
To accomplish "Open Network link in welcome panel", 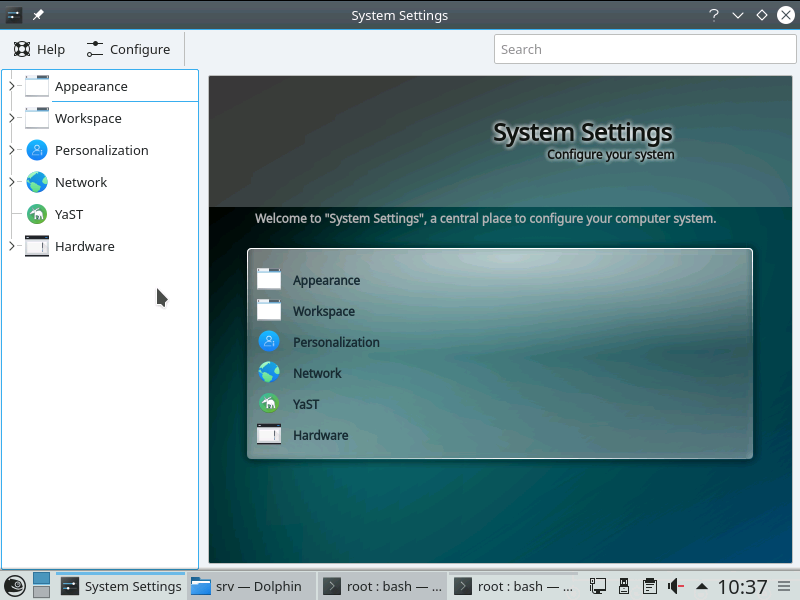I will [317, 373].
